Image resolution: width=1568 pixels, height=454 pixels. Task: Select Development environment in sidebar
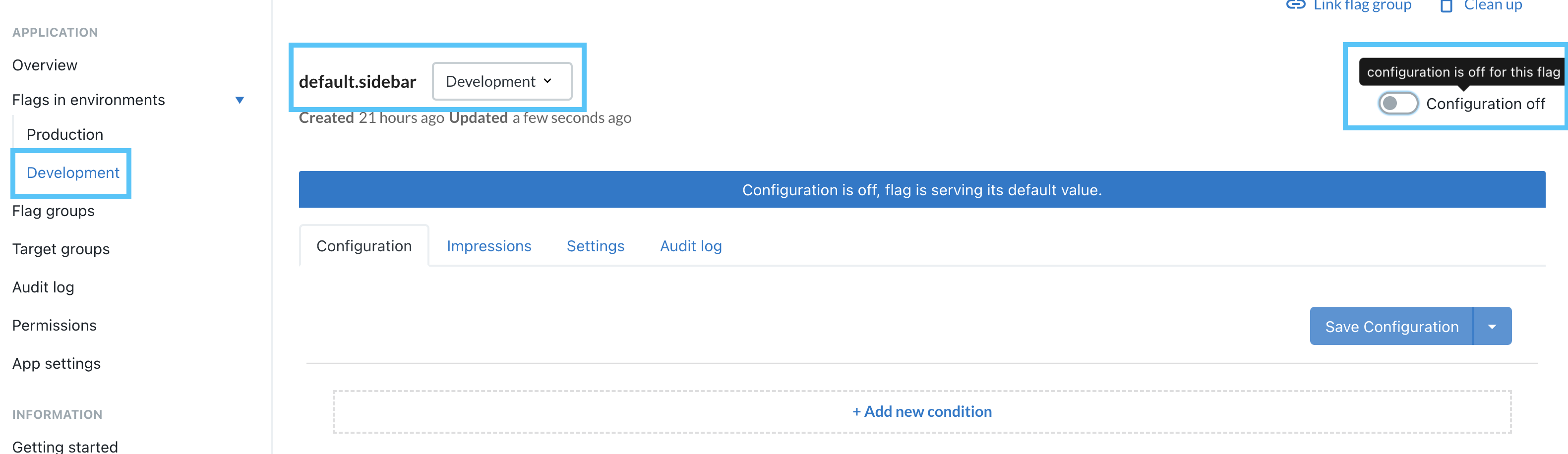pos(72,173)
